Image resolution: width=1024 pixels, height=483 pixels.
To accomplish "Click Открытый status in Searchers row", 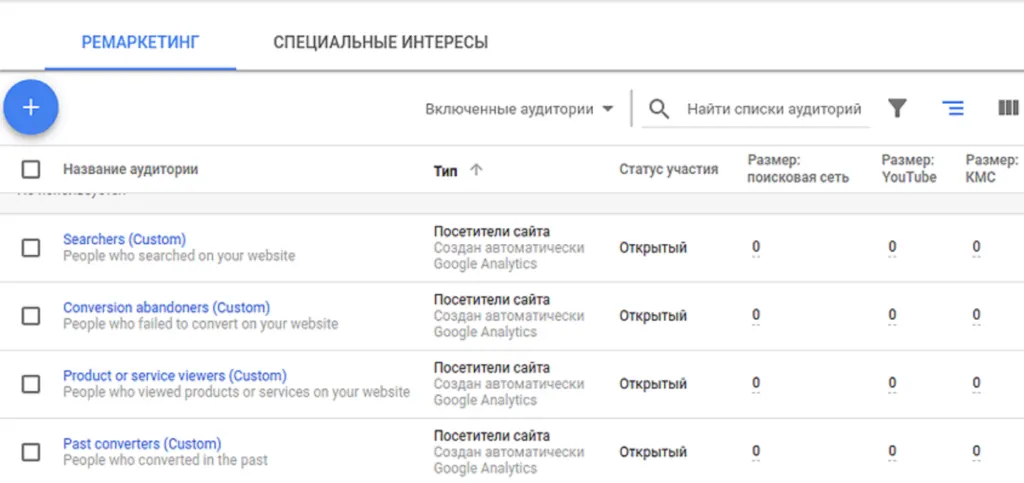I will 653,248.
